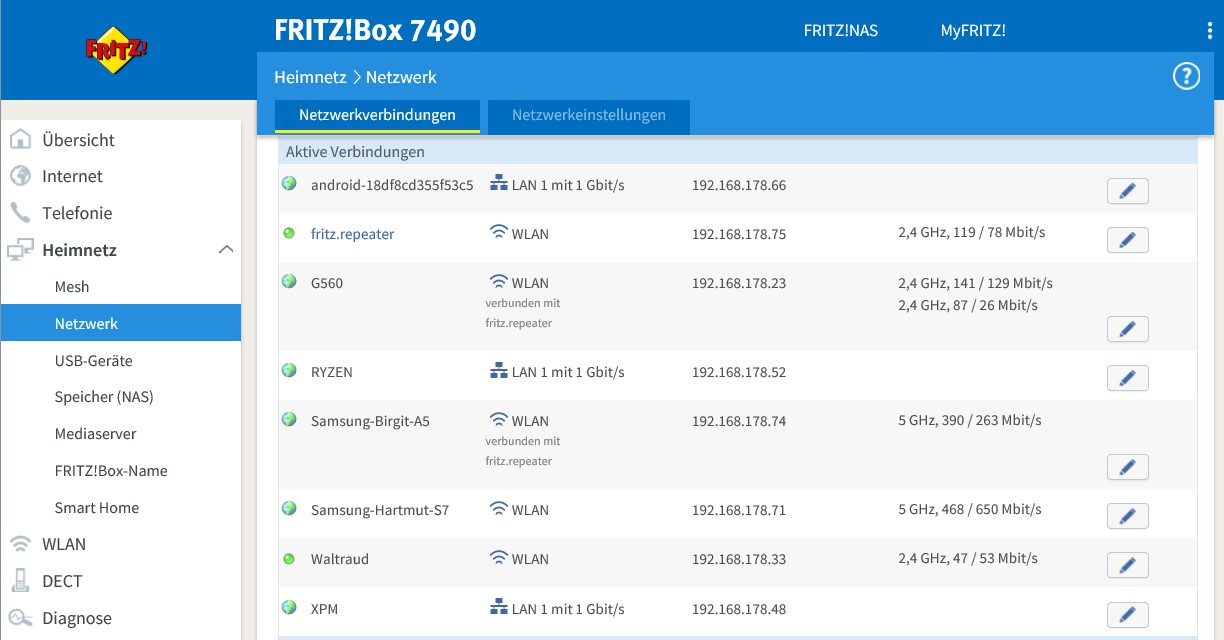Click the IP address 192.168.178.66

[x=739, y=185]
